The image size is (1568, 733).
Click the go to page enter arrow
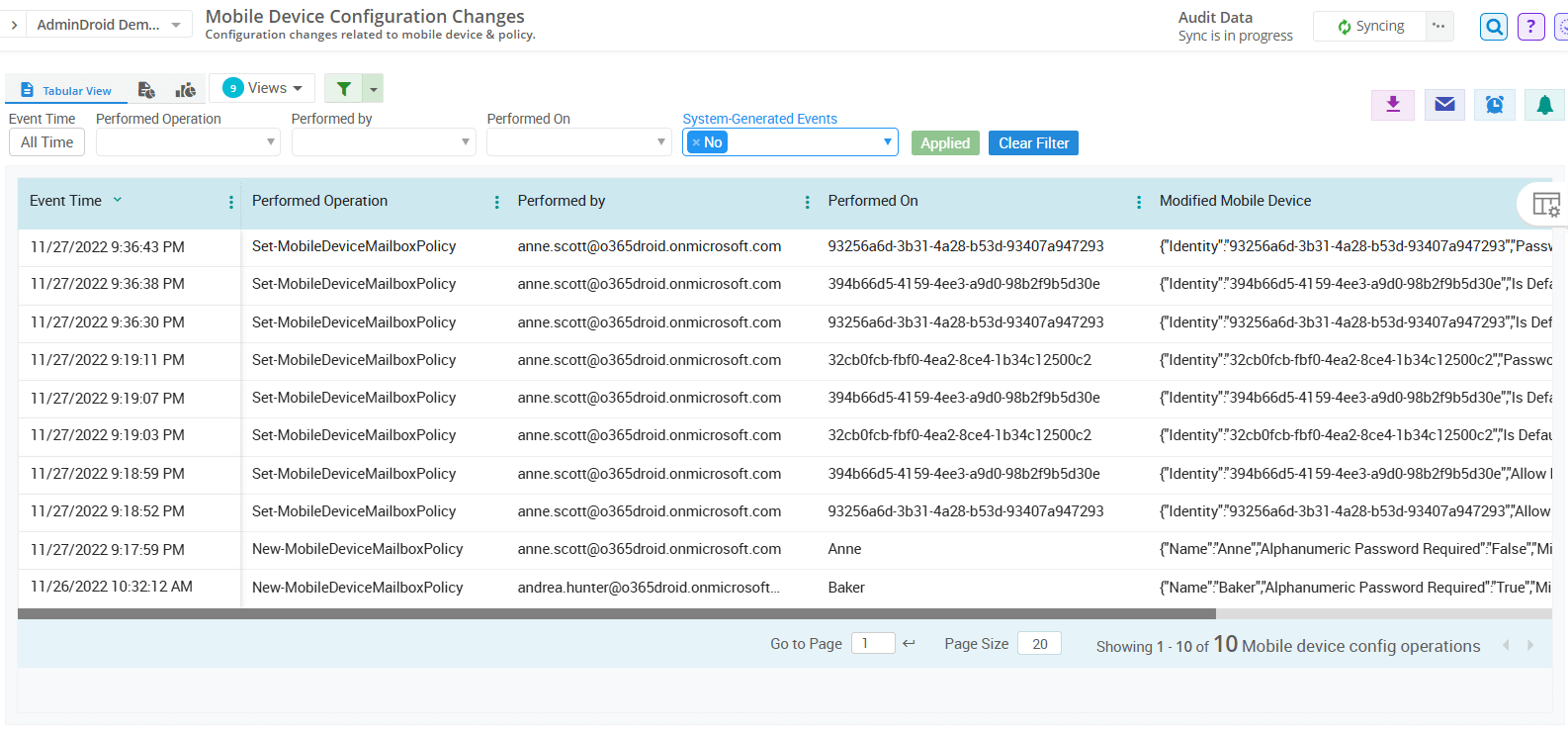910,643
